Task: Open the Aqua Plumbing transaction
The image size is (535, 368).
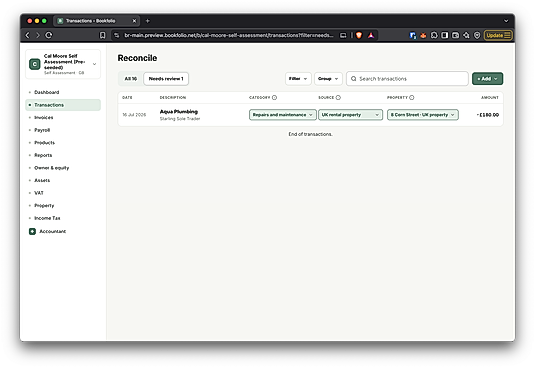Action: 179,112
